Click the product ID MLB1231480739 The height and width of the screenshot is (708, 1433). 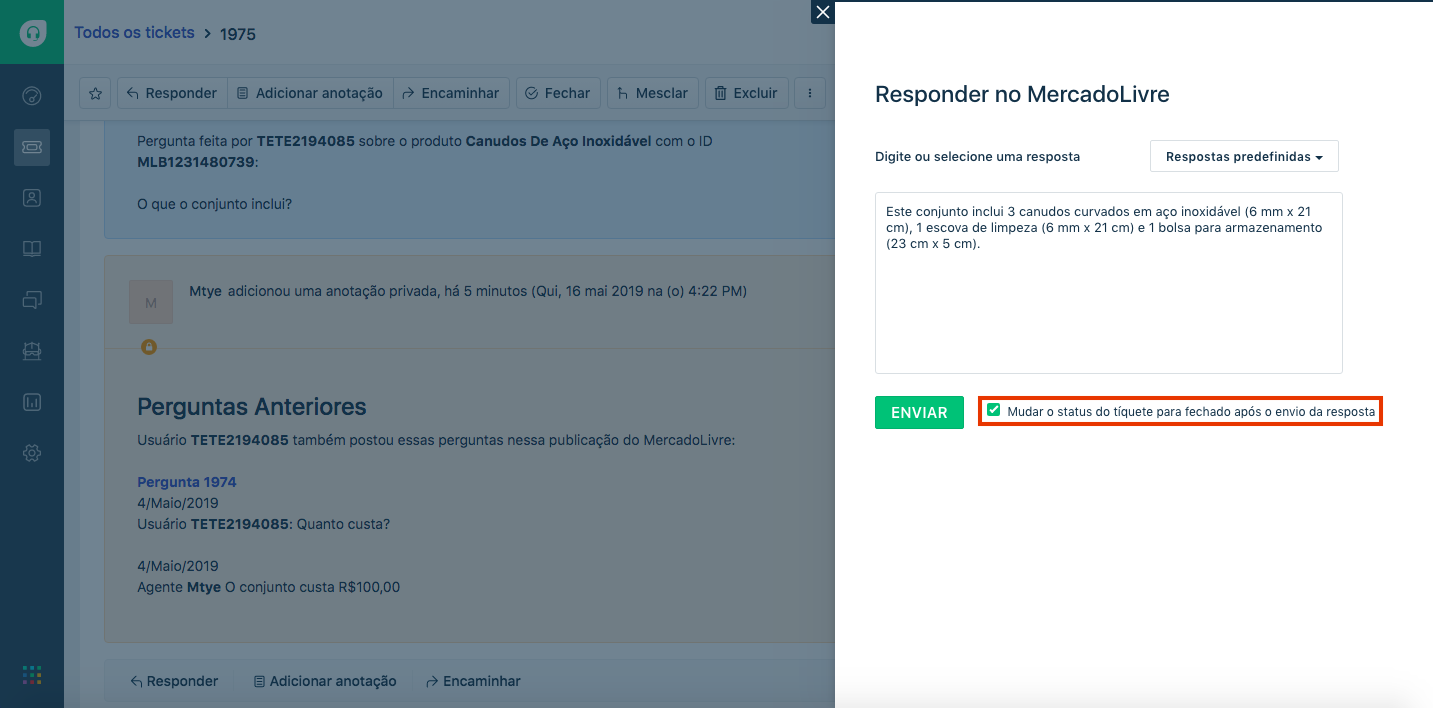197,161
